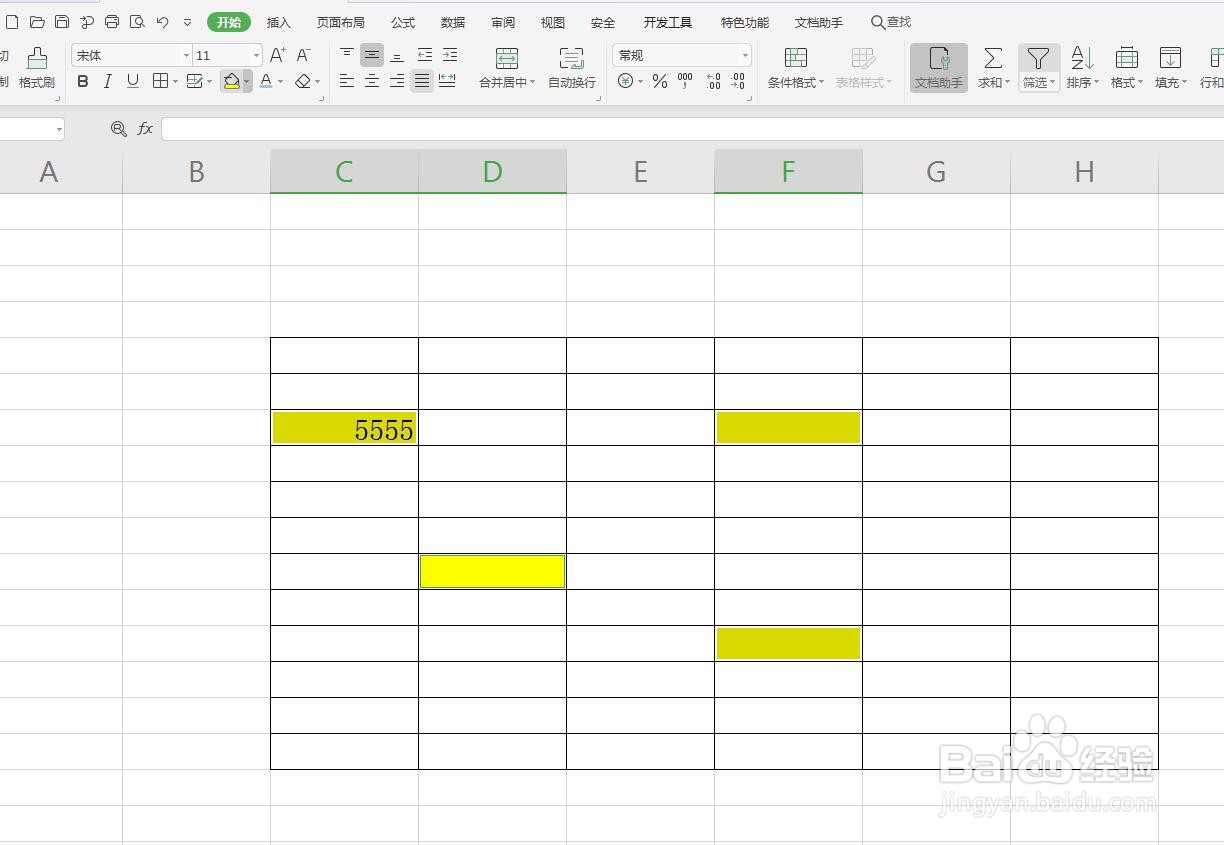Open fill color dropdown arrow
The width and height of the screenshot is (1224, 845).
point(247,82)
